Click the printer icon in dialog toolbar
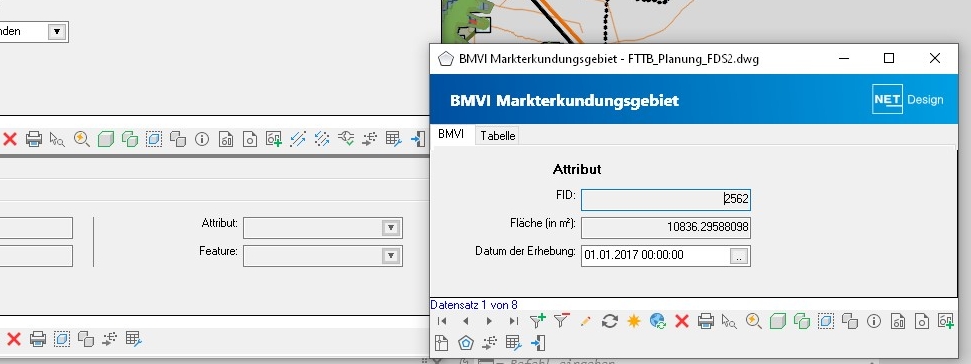 pyautogui.click(x=705, y=321)
